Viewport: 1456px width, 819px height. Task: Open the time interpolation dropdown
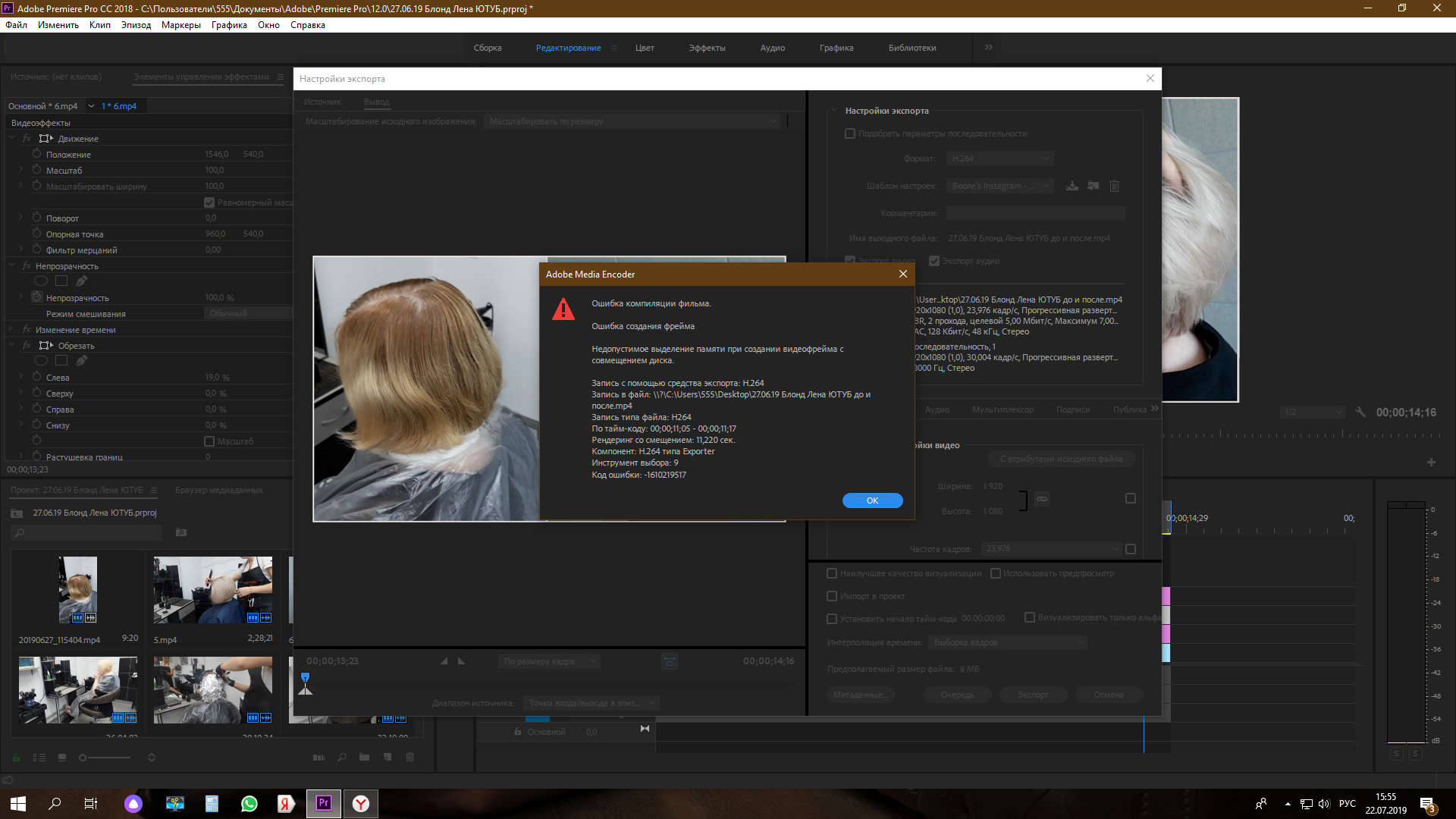1007,642
